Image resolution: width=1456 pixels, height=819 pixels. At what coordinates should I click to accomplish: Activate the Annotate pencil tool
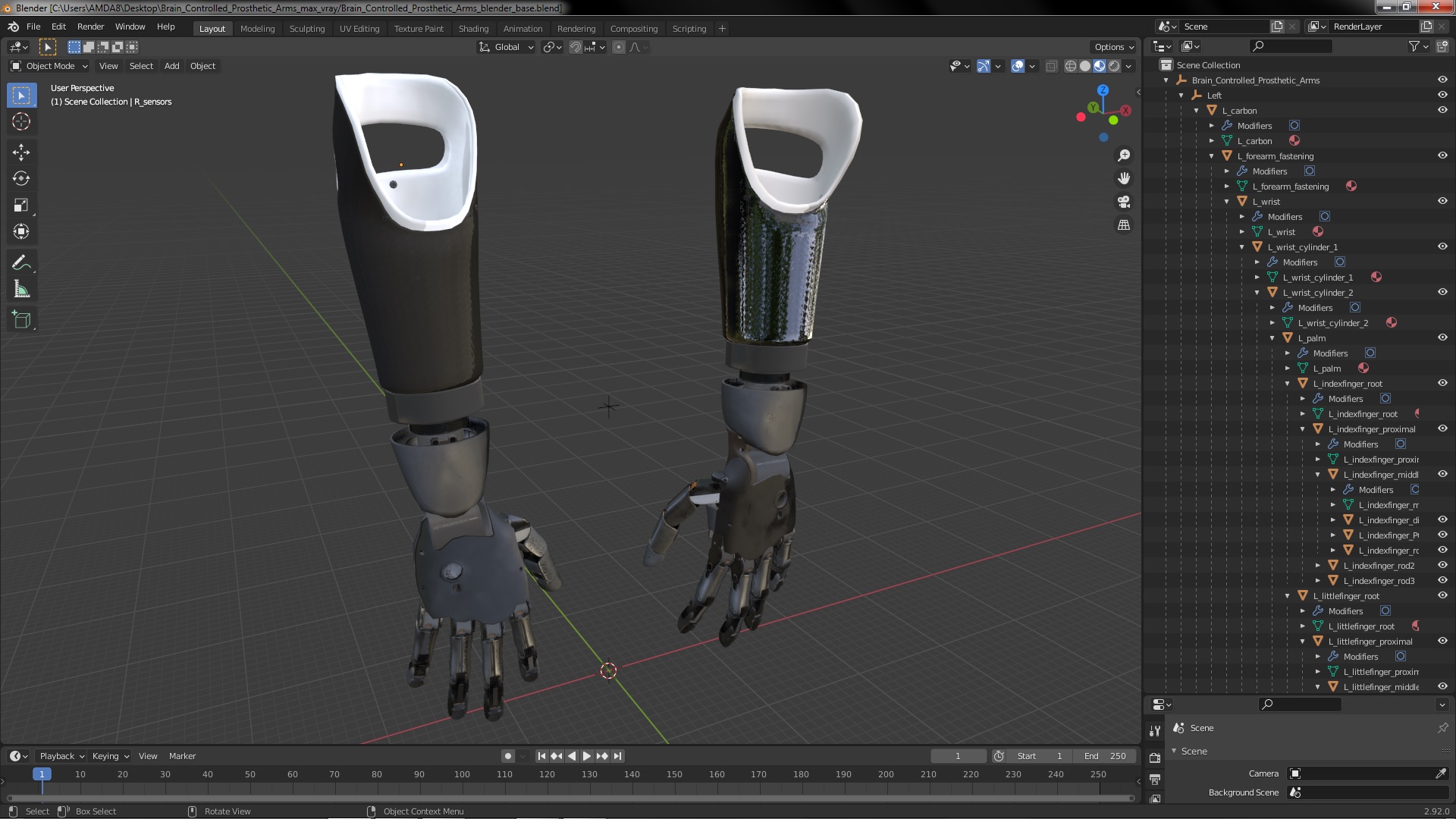[21, 263]
